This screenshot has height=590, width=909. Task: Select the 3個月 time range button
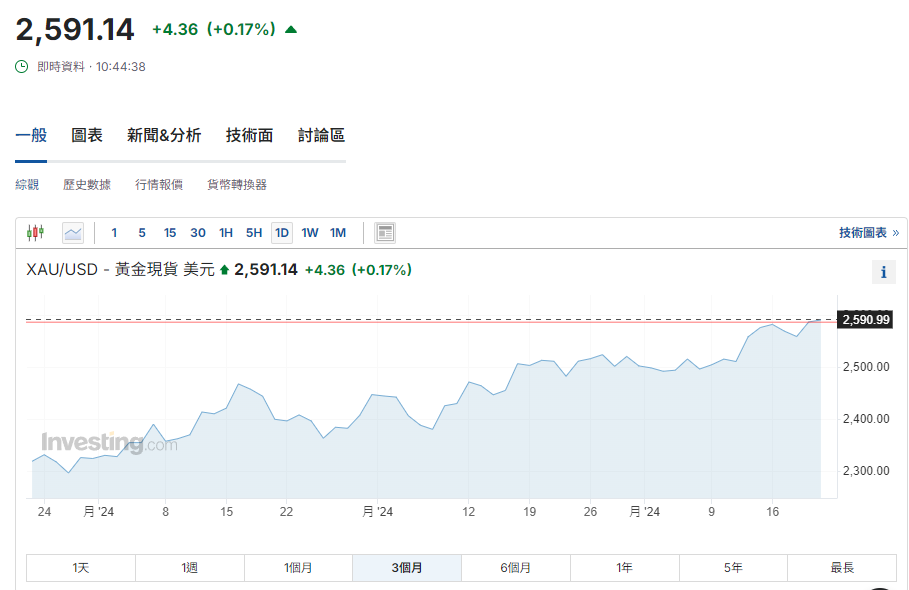[406, 568]
